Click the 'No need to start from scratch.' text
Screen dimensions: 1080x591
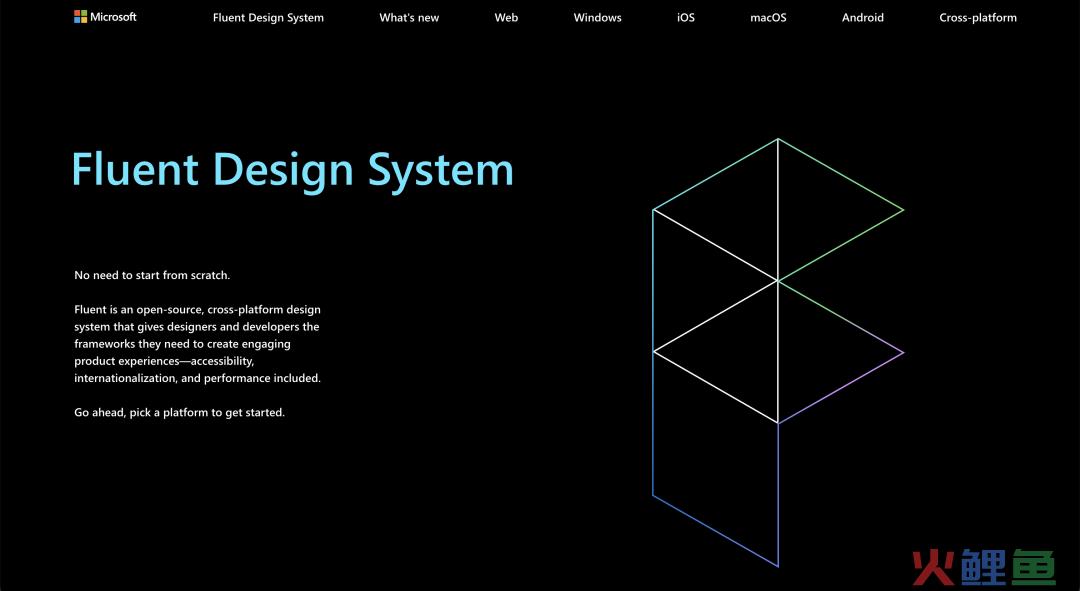point(152,275)
